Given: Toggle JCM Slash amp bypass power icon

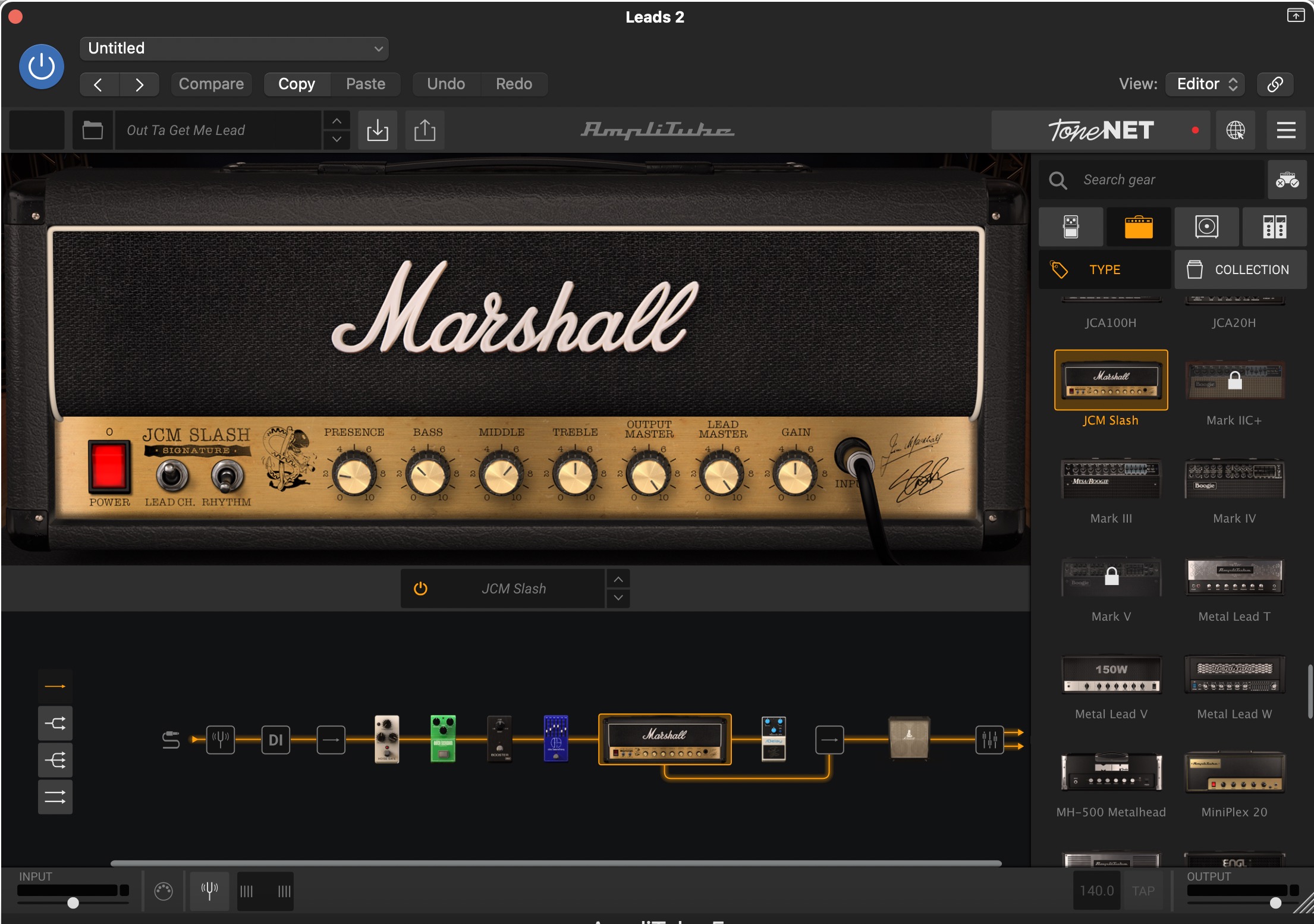Looking at the screenshot, I should point(420,589).
